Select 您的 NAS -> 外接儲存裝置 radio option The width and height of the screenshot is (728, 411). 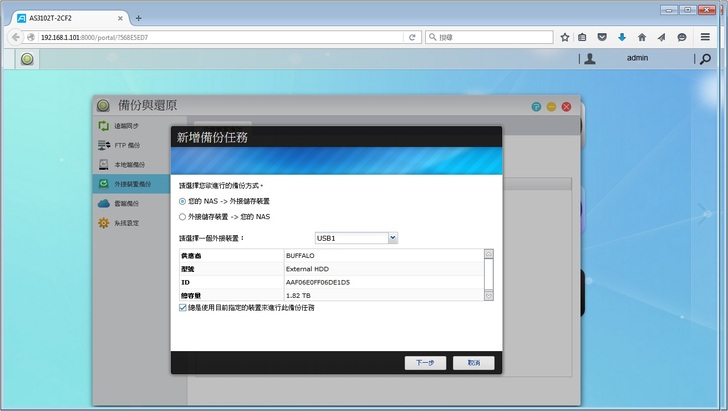click(x=182, y=201)
